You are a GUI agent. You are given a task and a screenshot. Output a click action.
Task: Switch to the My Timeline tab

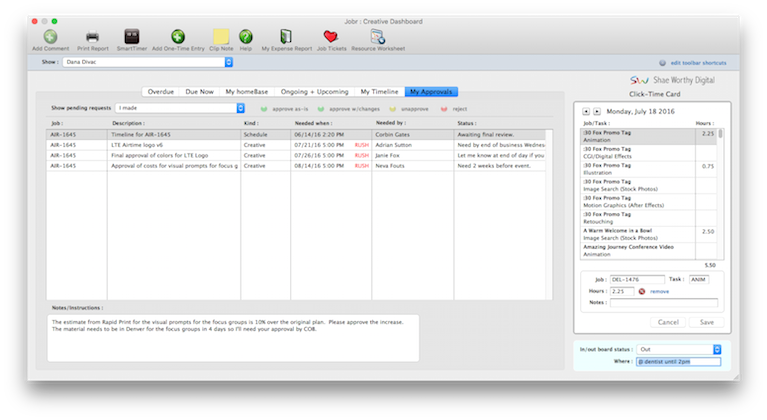(x=378, y=91)
